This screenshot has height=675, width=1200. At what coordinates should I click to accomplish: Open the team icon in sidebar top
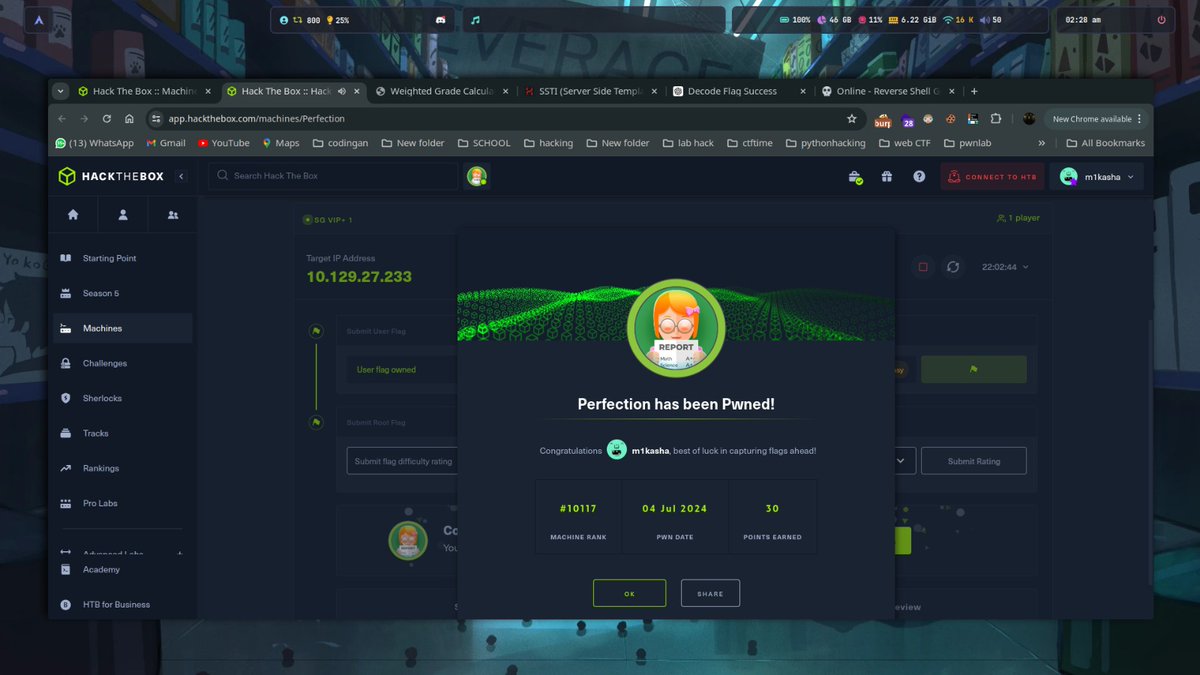(172, 214)
